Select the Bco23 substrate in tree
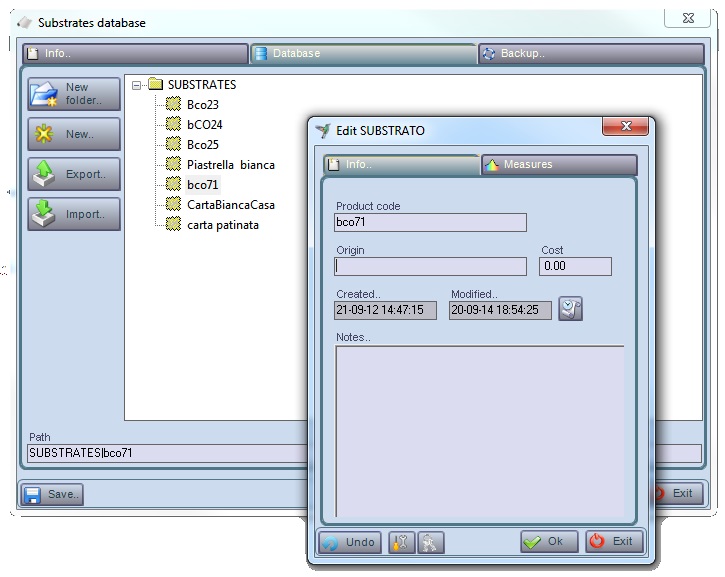The image size is (725, 577). [x=202, y=105]
